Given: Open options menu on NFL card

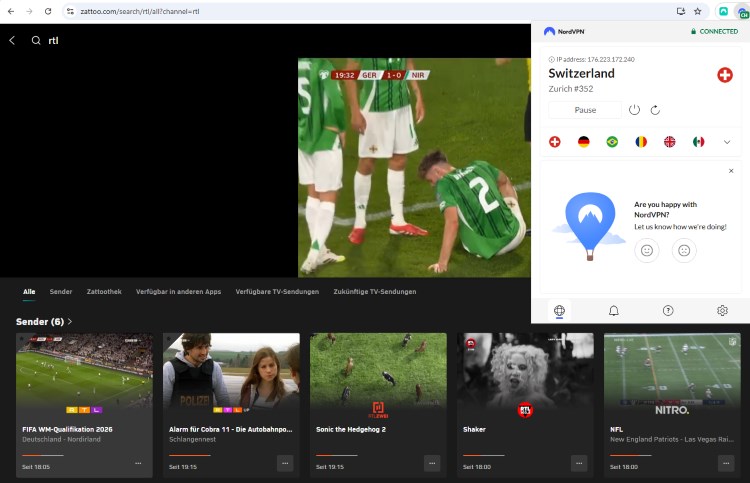Looking at the screenshot, I should (x=726, y=463).
